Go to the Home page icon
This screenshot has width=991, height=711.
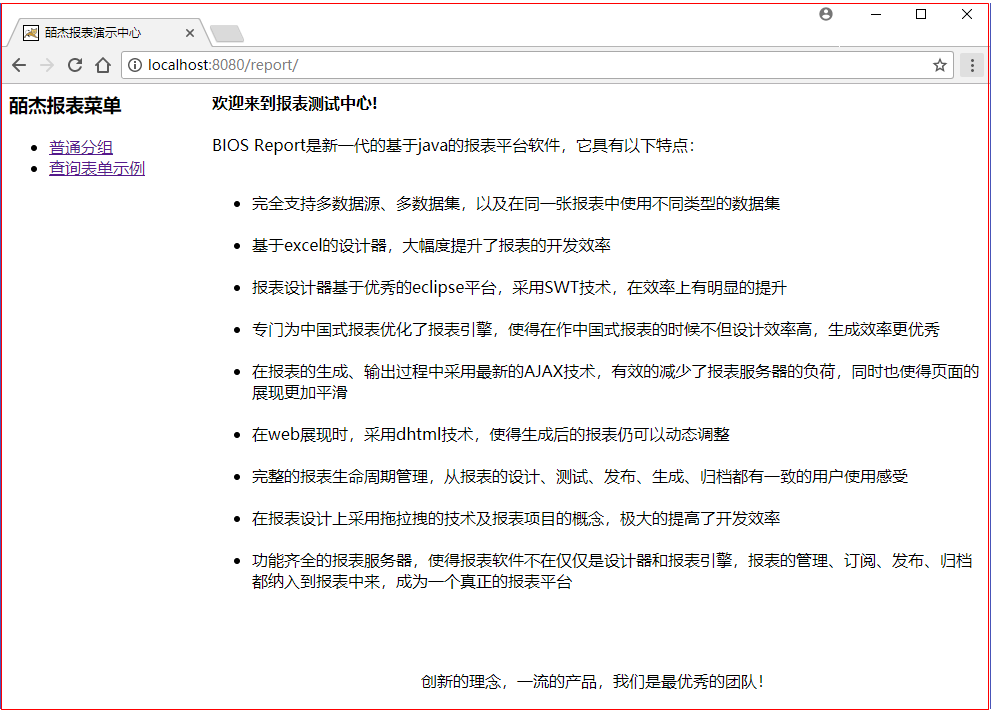click(x=102, y=65)
